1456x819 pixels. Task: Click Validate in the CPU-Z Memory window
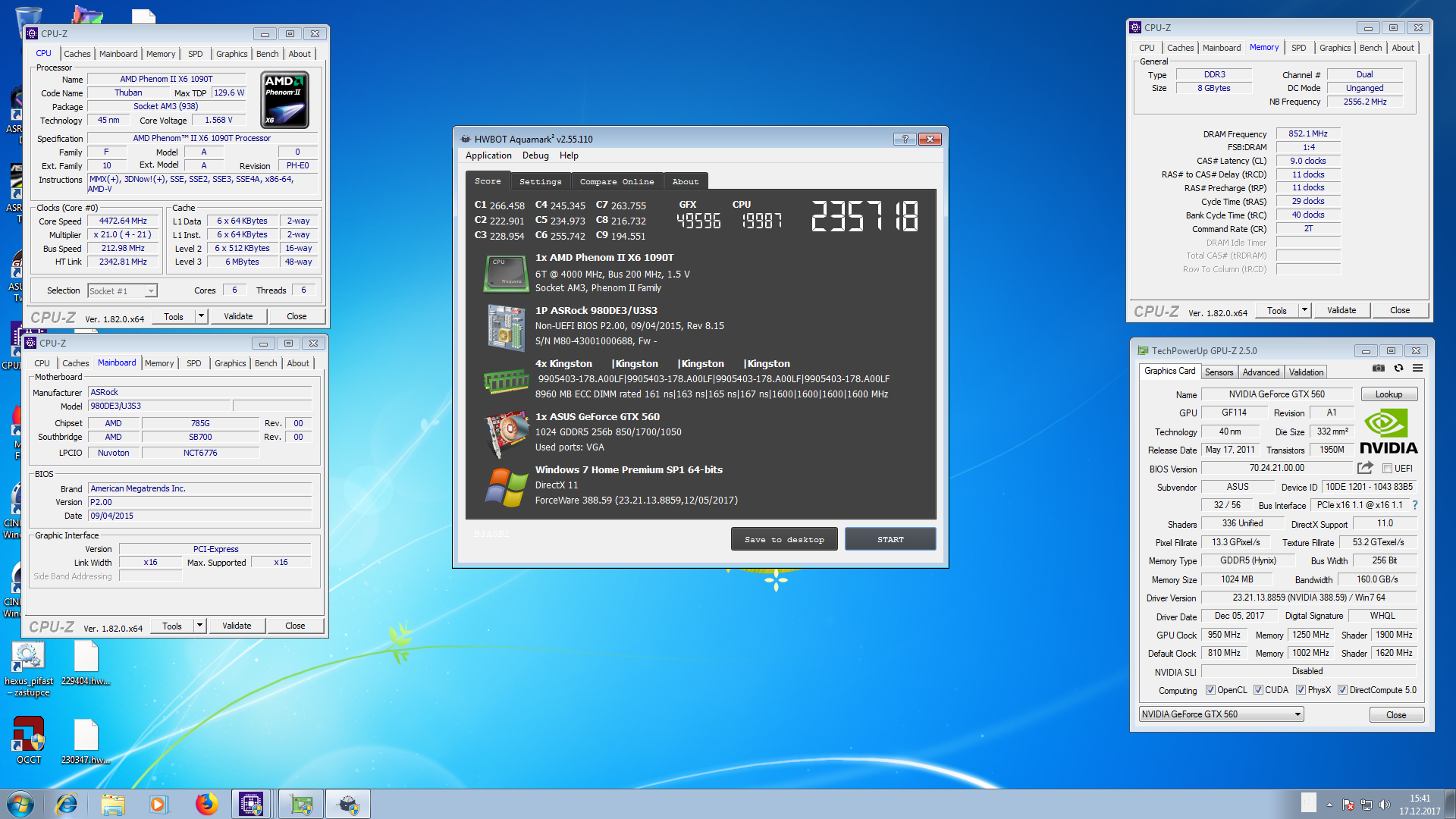[x=1341, y=310]
